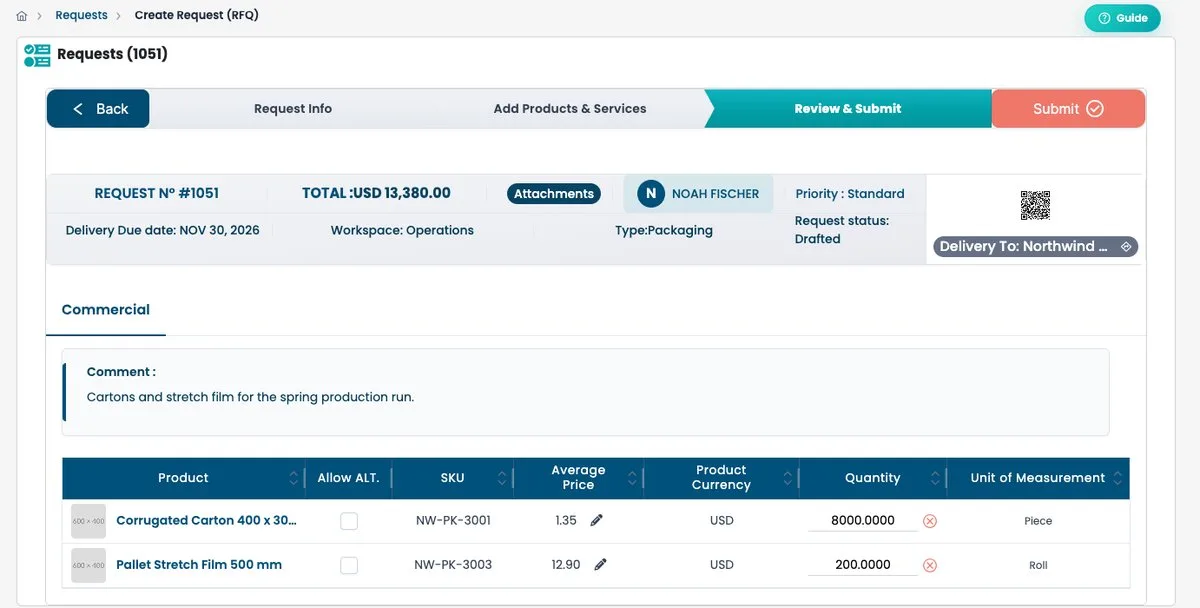Enable Allow ALT for Corrugated Carton
This screenshot has width=1200, height=608.
[349, 521]
